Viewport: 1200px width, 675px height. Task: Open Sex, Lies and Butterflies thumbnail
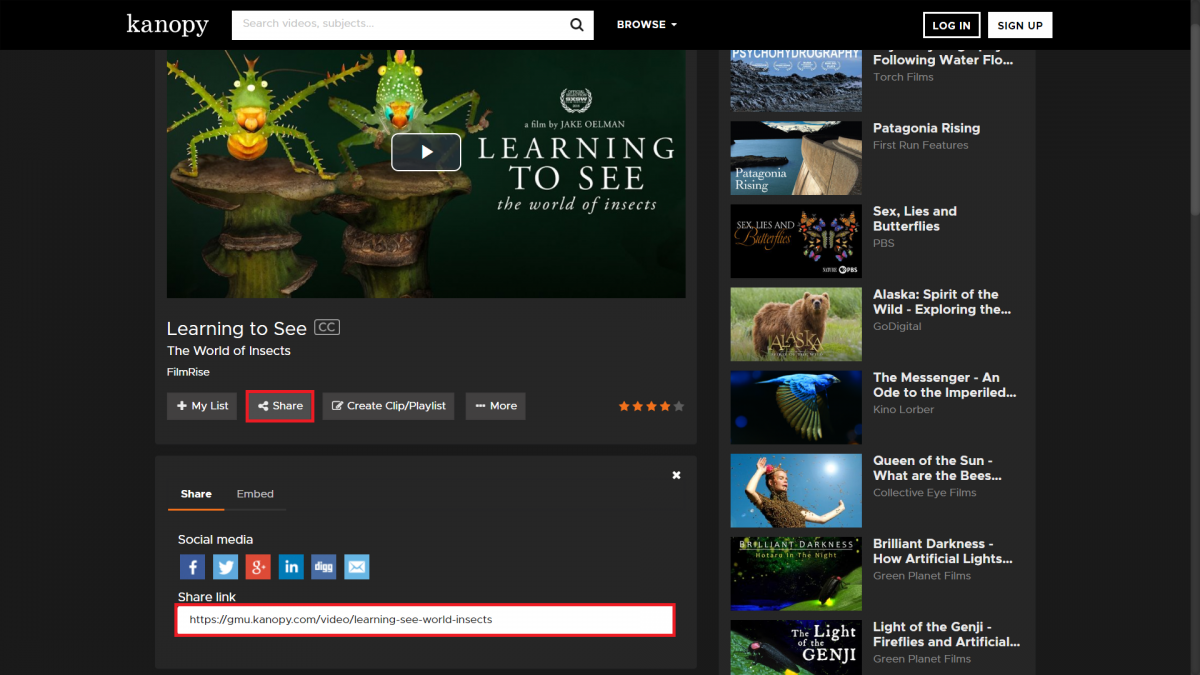pyautogui.click(x=795, y=241)
